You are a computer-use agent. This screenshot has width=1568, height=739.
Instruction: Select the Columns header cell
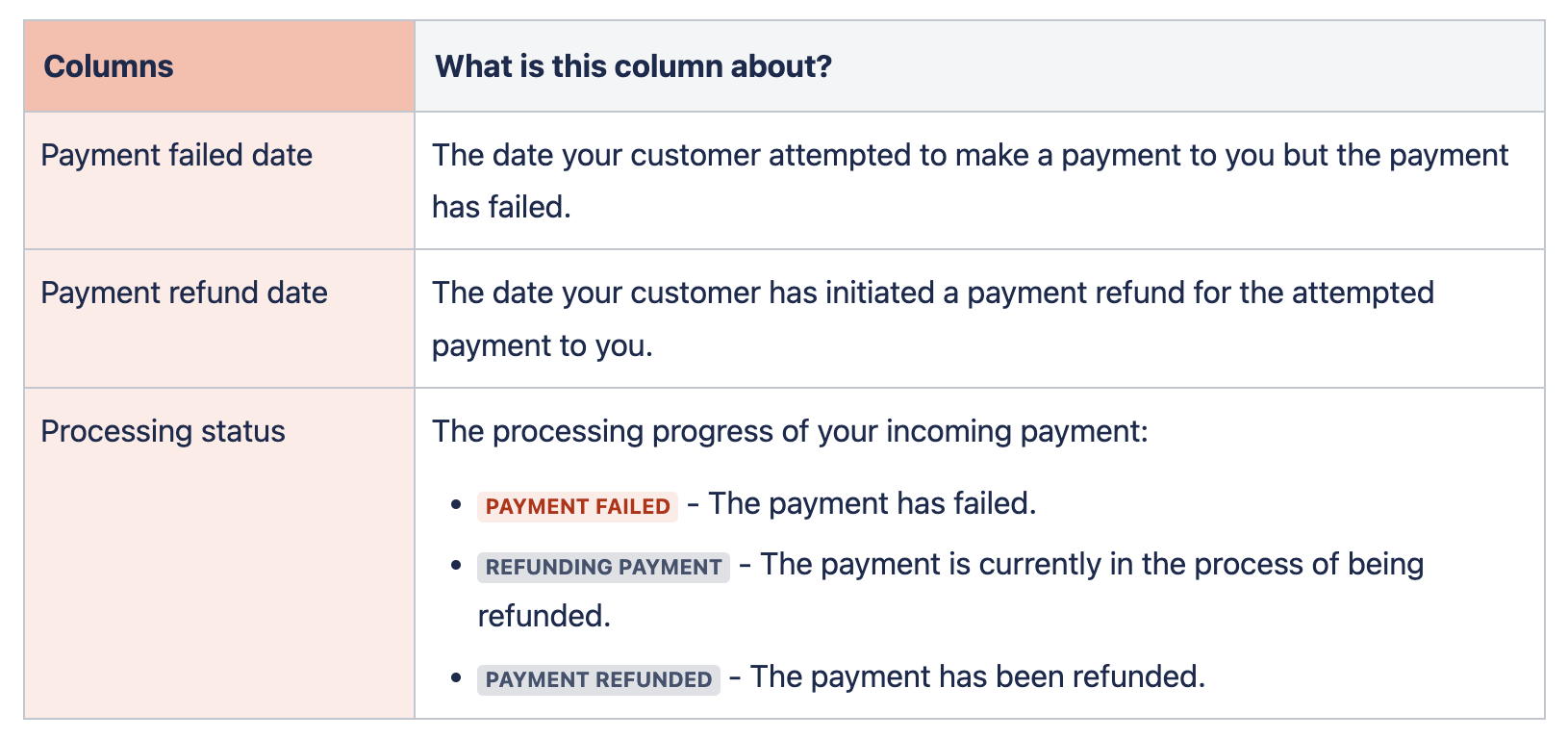(219, 66)
